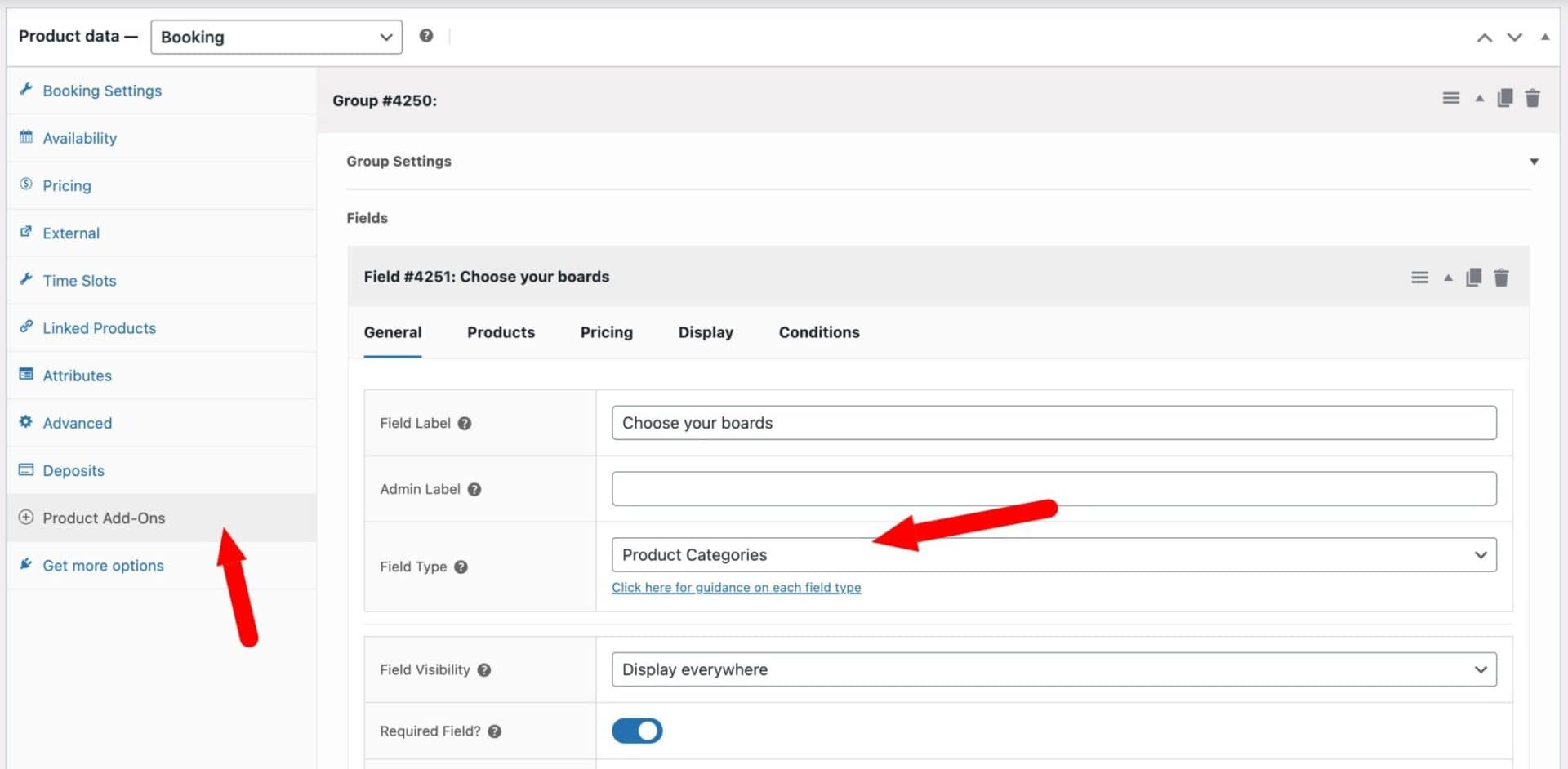Screen dimensions: 1568x769
Task: Click the Group #4250 drag handle icon
Action: pyautogui.click(x=1451, y=99)
